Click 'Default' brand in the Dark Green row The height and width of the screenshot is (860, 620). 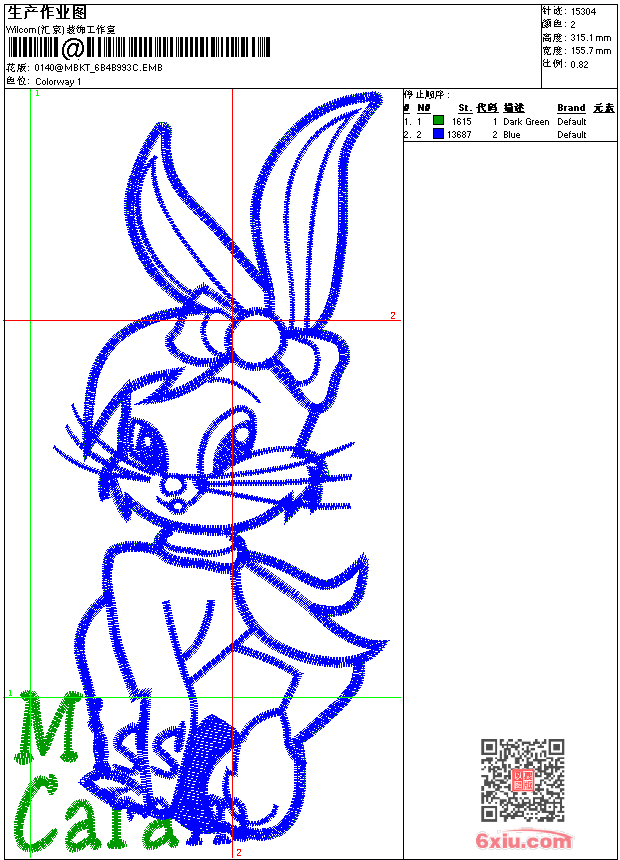[571, 122]
